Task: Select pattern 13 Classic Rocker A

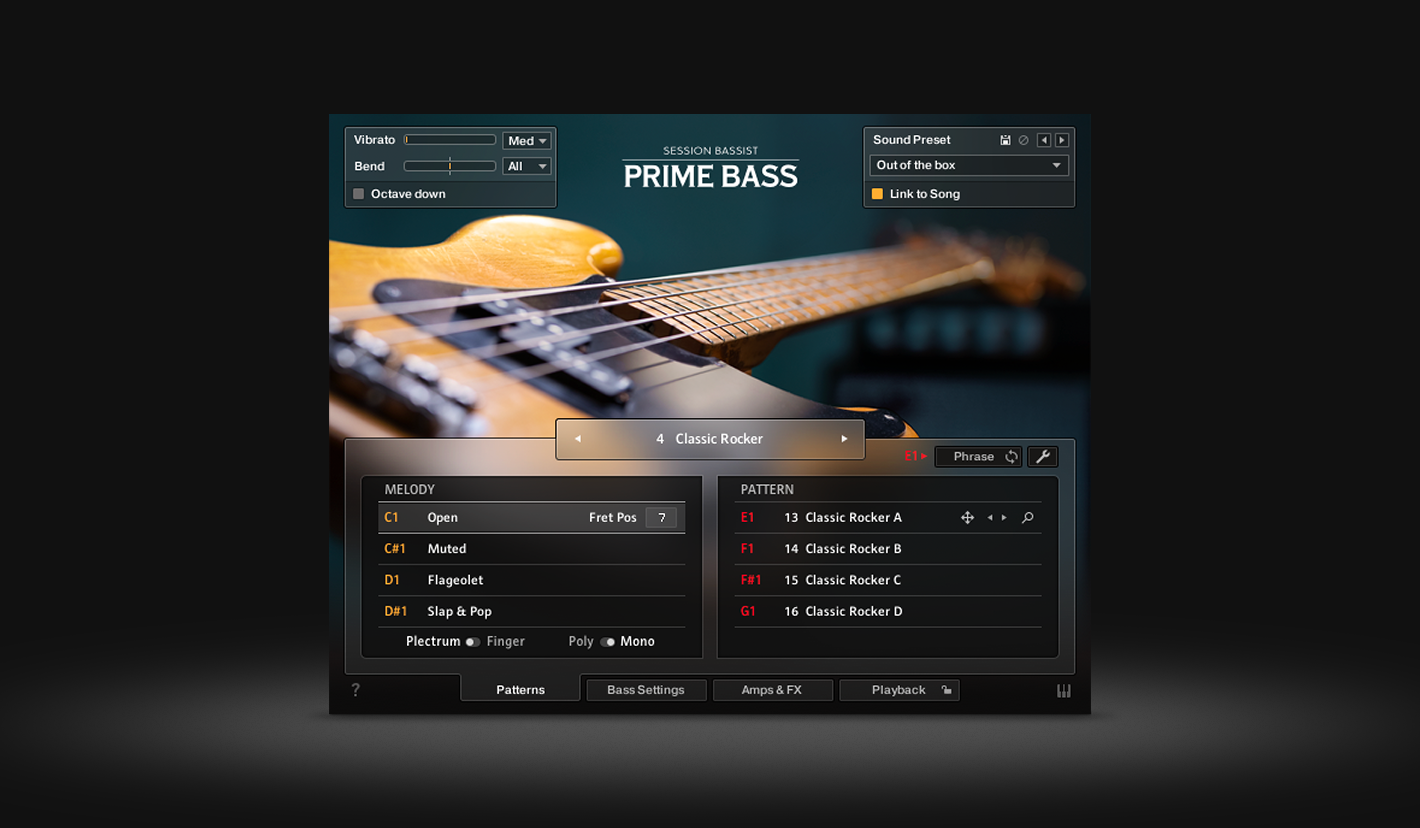Action: 888,518
